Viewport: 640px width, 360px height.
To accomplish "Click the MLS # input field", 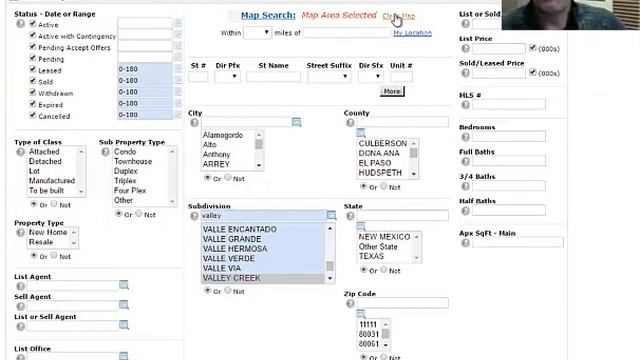I will tap(509, 104).
